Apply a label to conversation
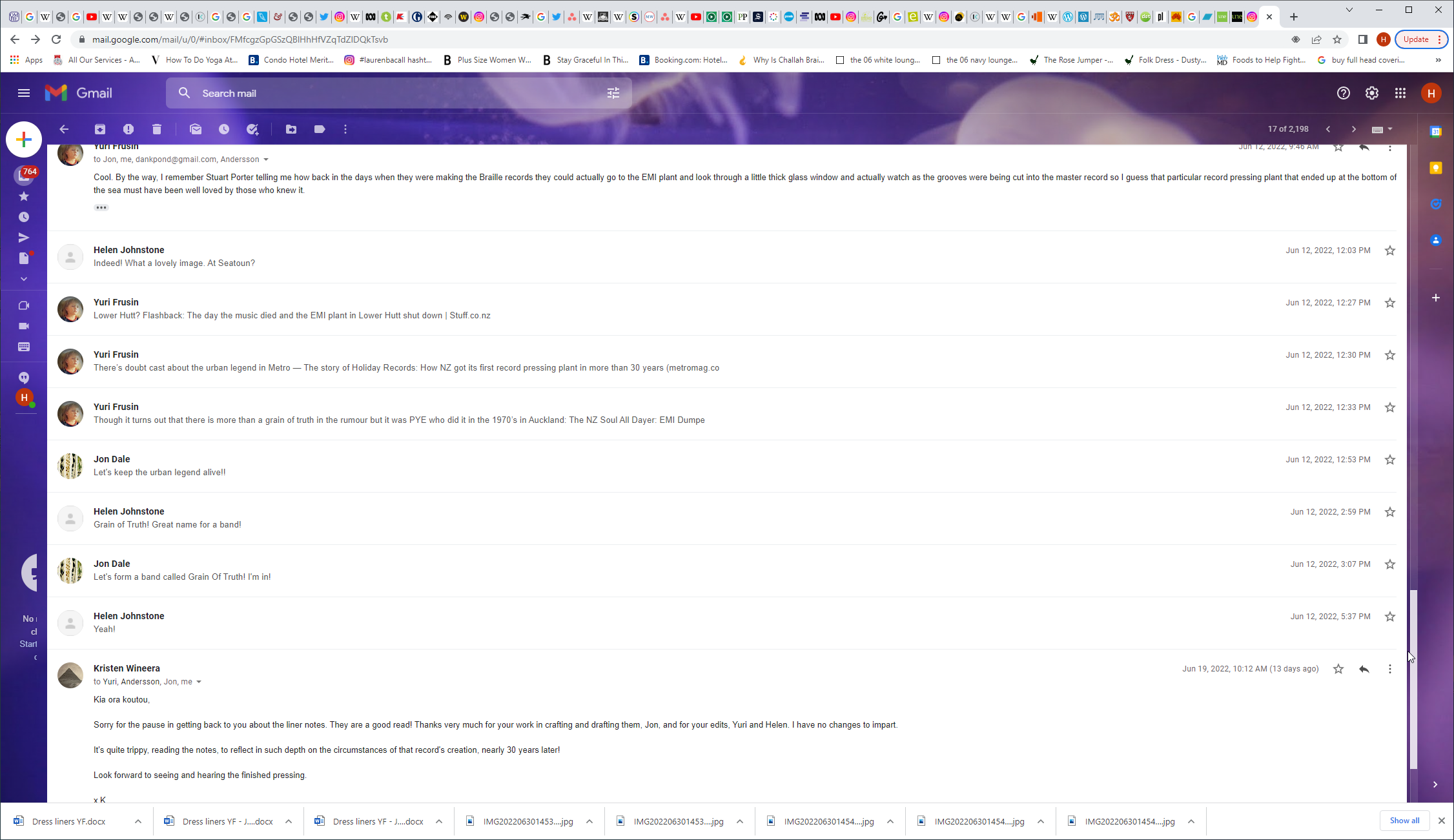 (x=320, y=129)
